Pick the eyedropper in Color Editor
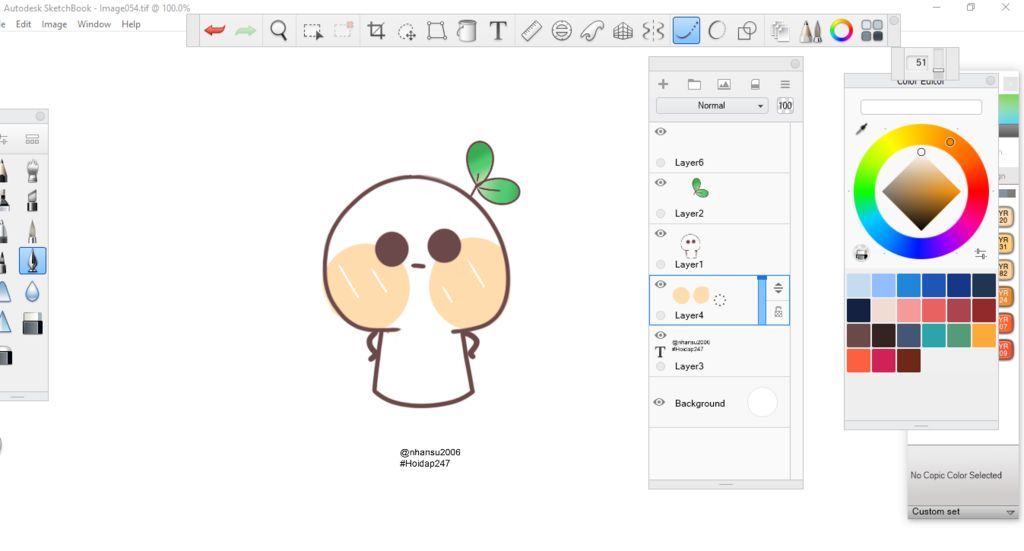Image resolution: width=1024 pixels, height=551 pixels. [861, 129]
